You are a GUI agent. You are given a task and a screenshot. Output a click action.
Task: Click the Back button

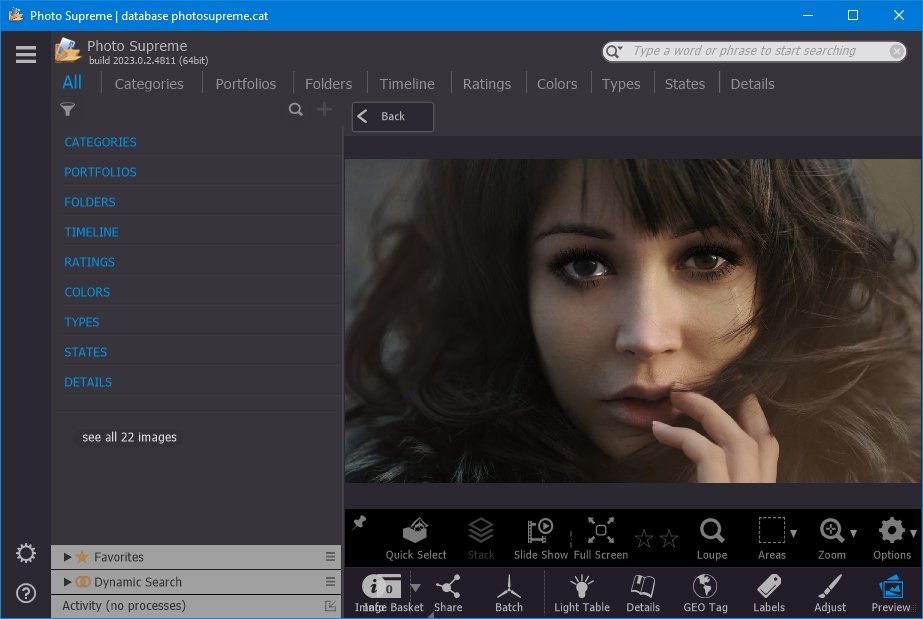[393, 117]
